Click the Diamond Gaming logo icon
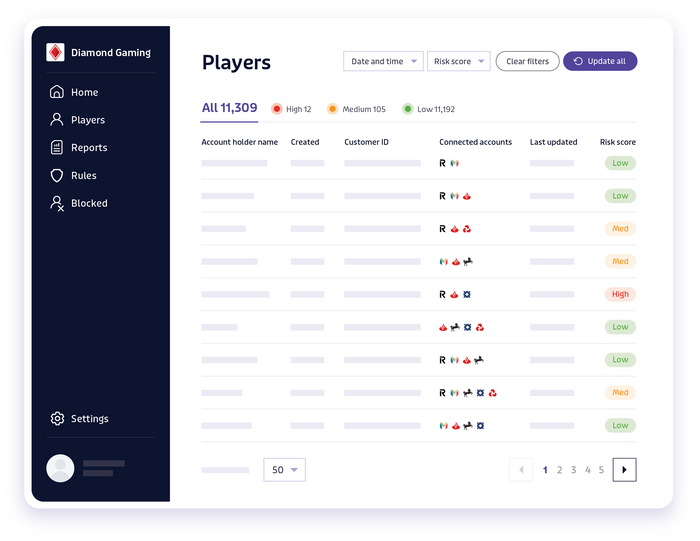This screenshot has height=541, width=700. click(x=56, y=53)
